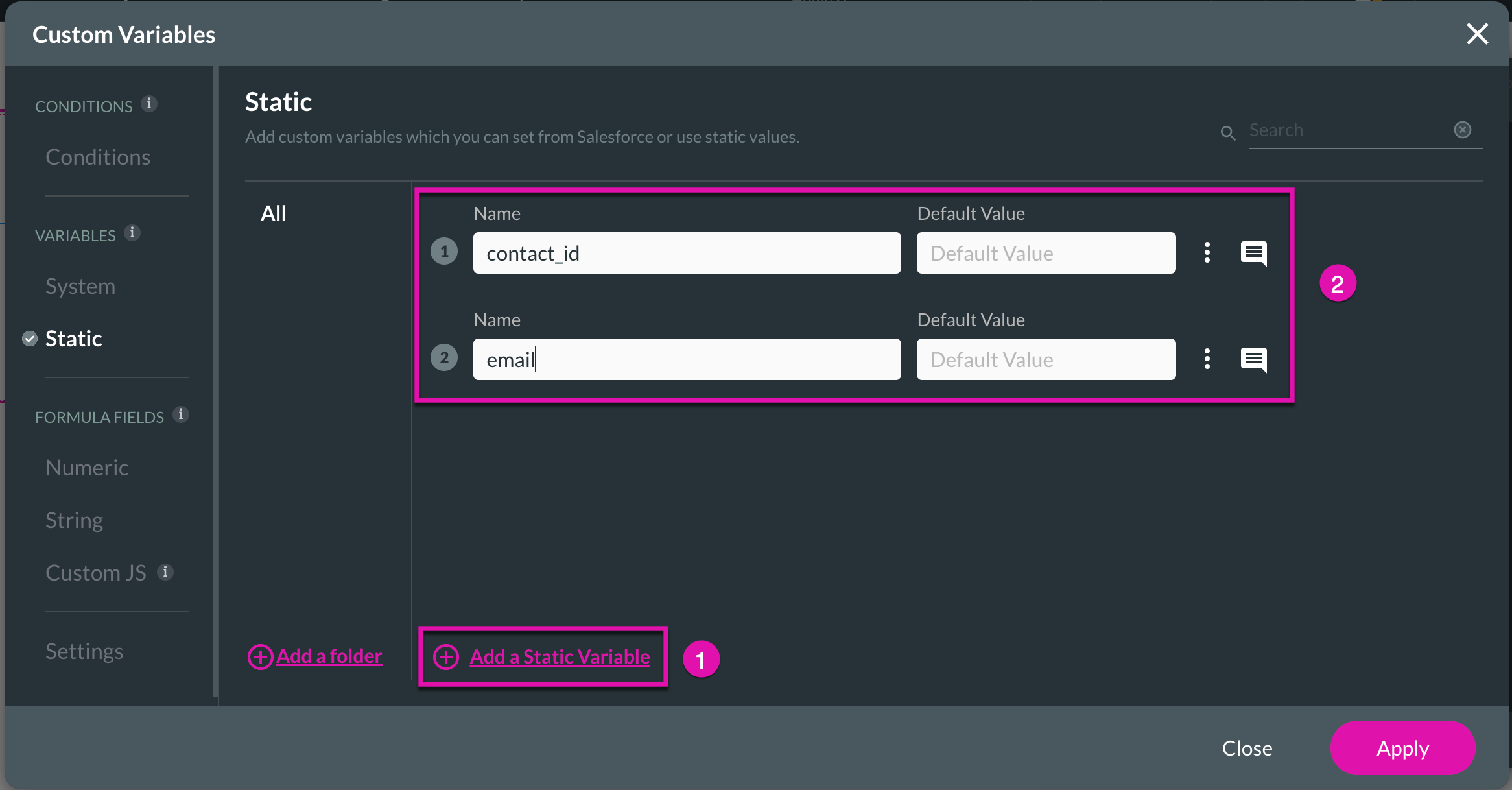Click the Apply button to save changes
Viewport: 1512px width, 790px height.
pyautogui.click(x=1403, y=747)
